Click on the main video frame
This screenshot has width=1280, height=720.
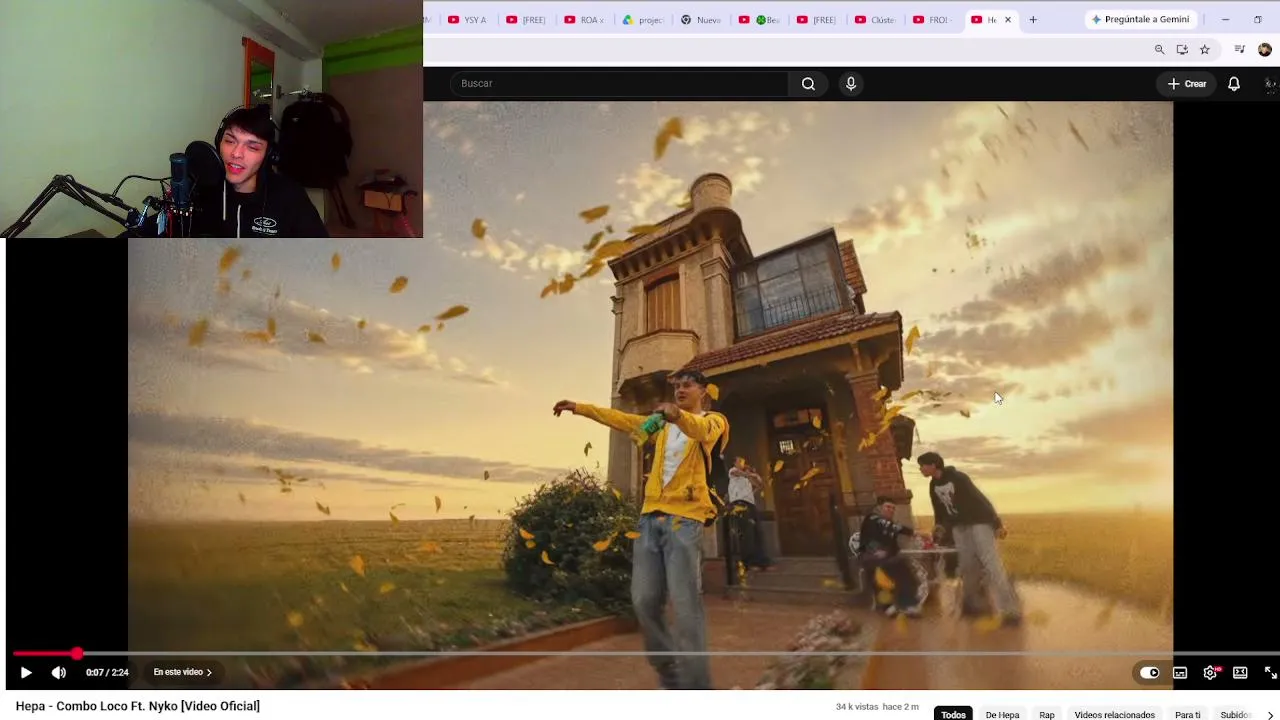coord(650,395)
